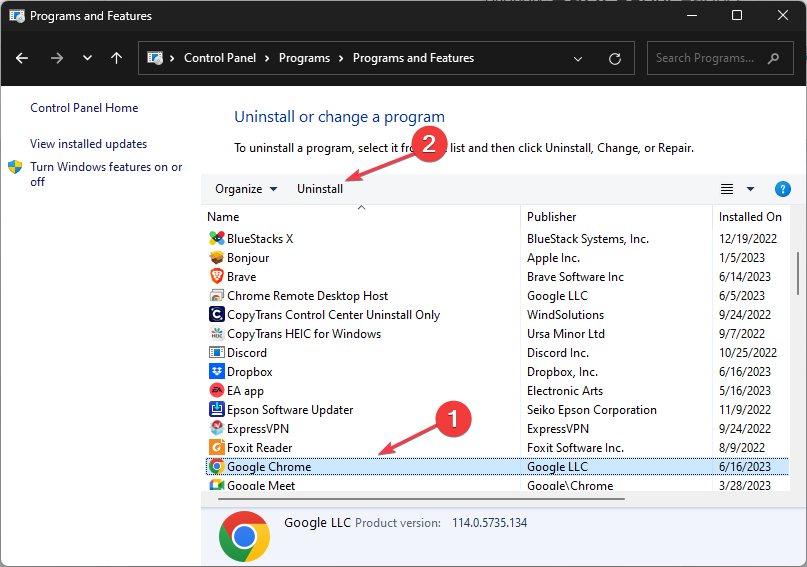Image resolution: width=807 pixels, height=567 pixels.
Task: Click the vertical scrollbar of the list
Action: [x=798, y=273]
